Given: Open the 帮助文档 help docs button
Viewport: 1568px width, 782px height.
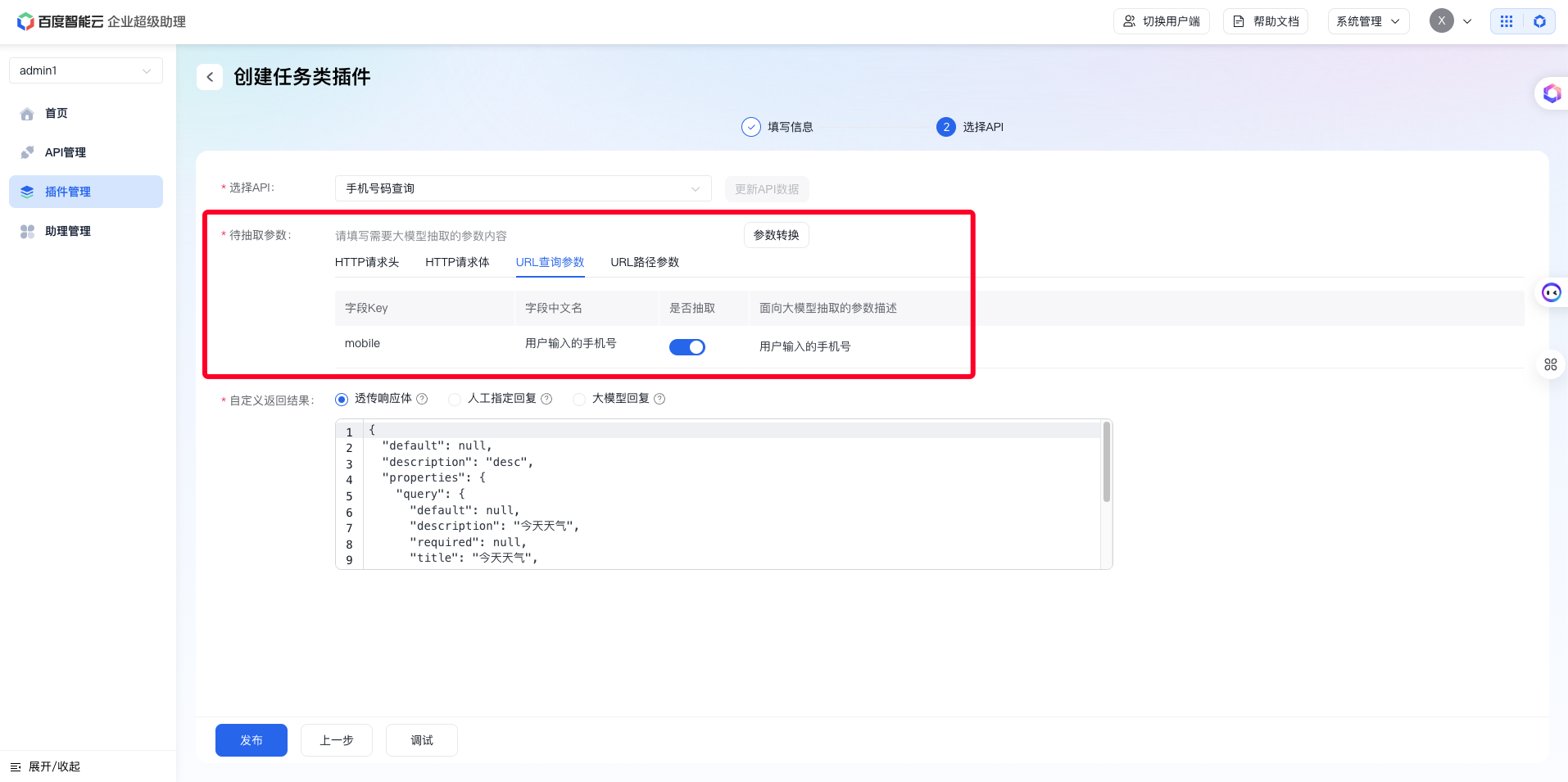Looking at the screenshot, I should point(1266,21).
